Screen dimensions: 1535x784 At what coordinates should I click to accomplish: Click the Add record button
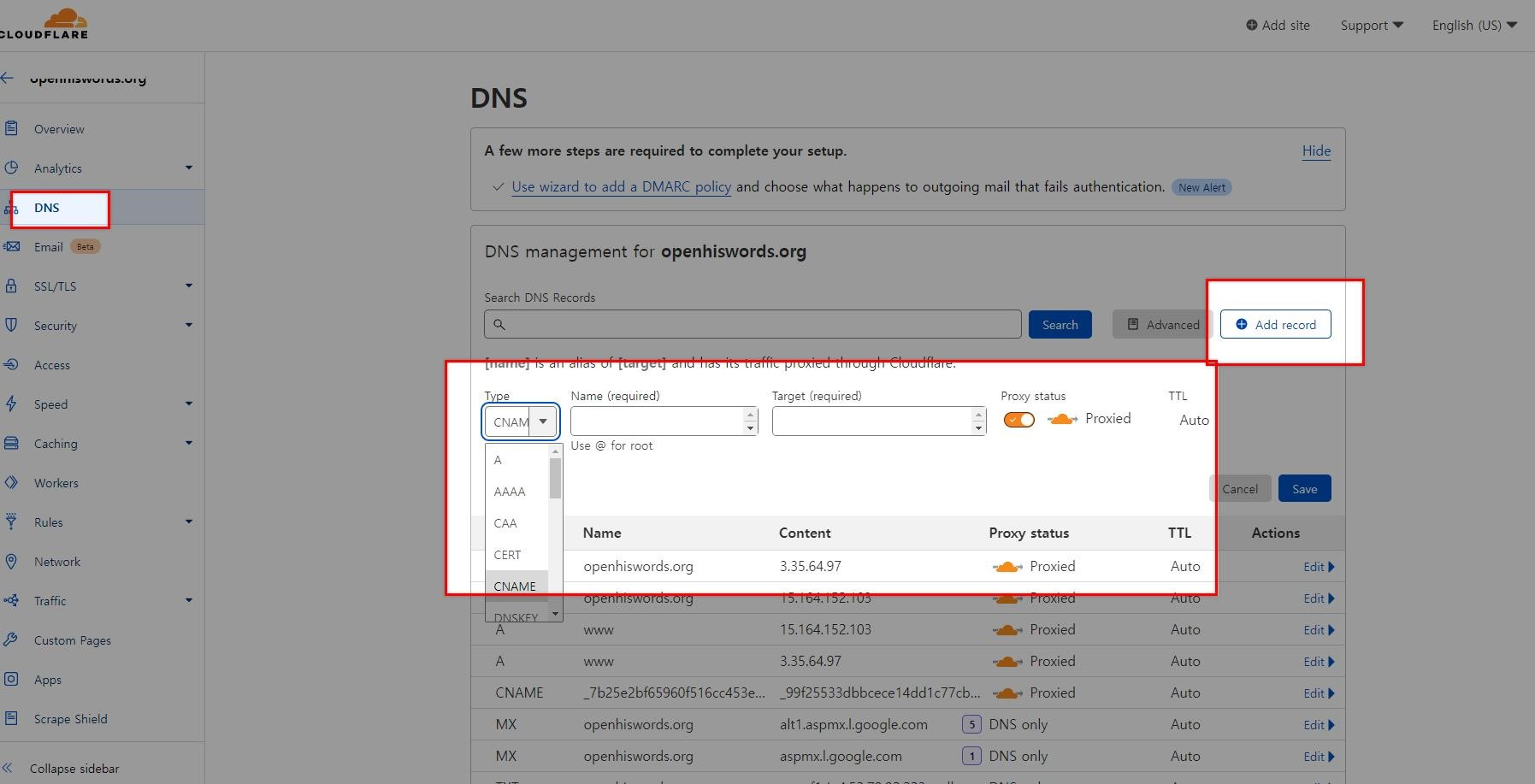pos(1275,324)
